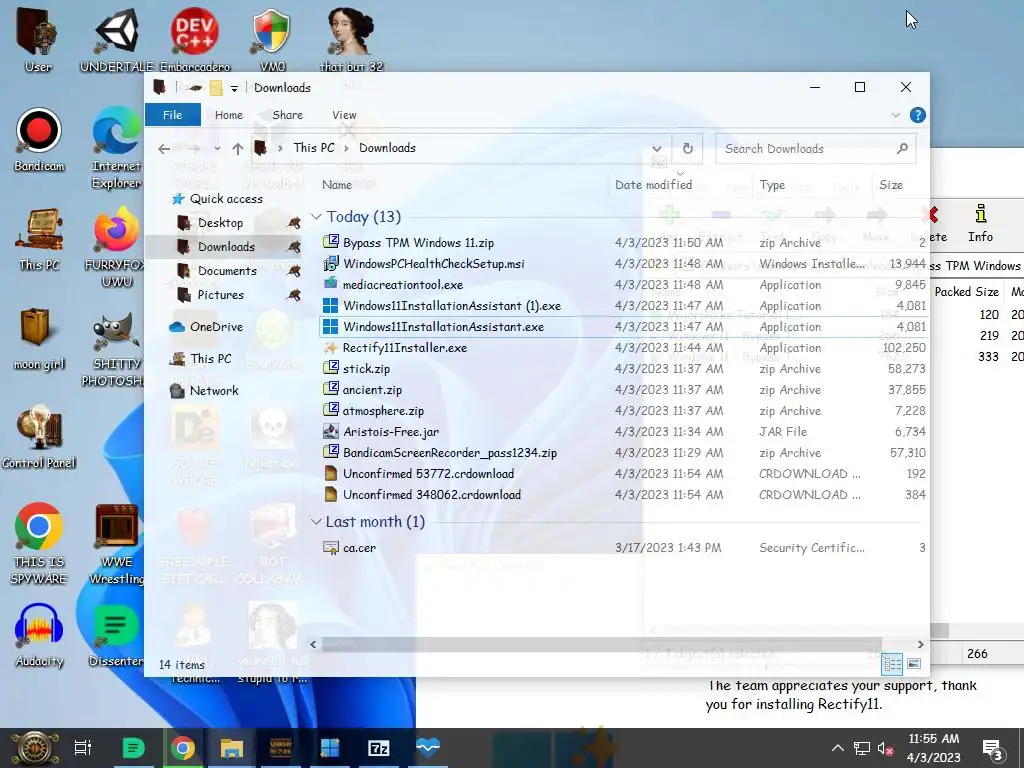Collapse the Last month (1) group
Image resolution: width=1024 pixels, height=768 pixels.
pyautogui.click(x=316, y=521)
